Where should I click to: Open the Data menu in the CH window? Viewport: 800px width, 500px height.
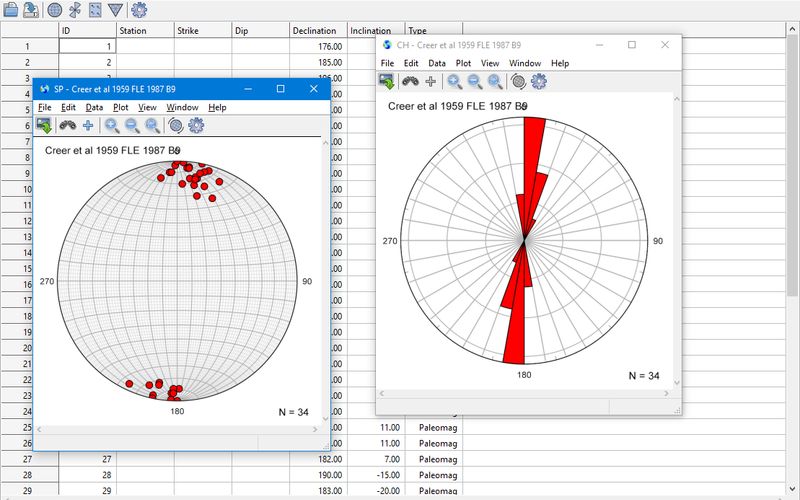click(x=437, y=63)
